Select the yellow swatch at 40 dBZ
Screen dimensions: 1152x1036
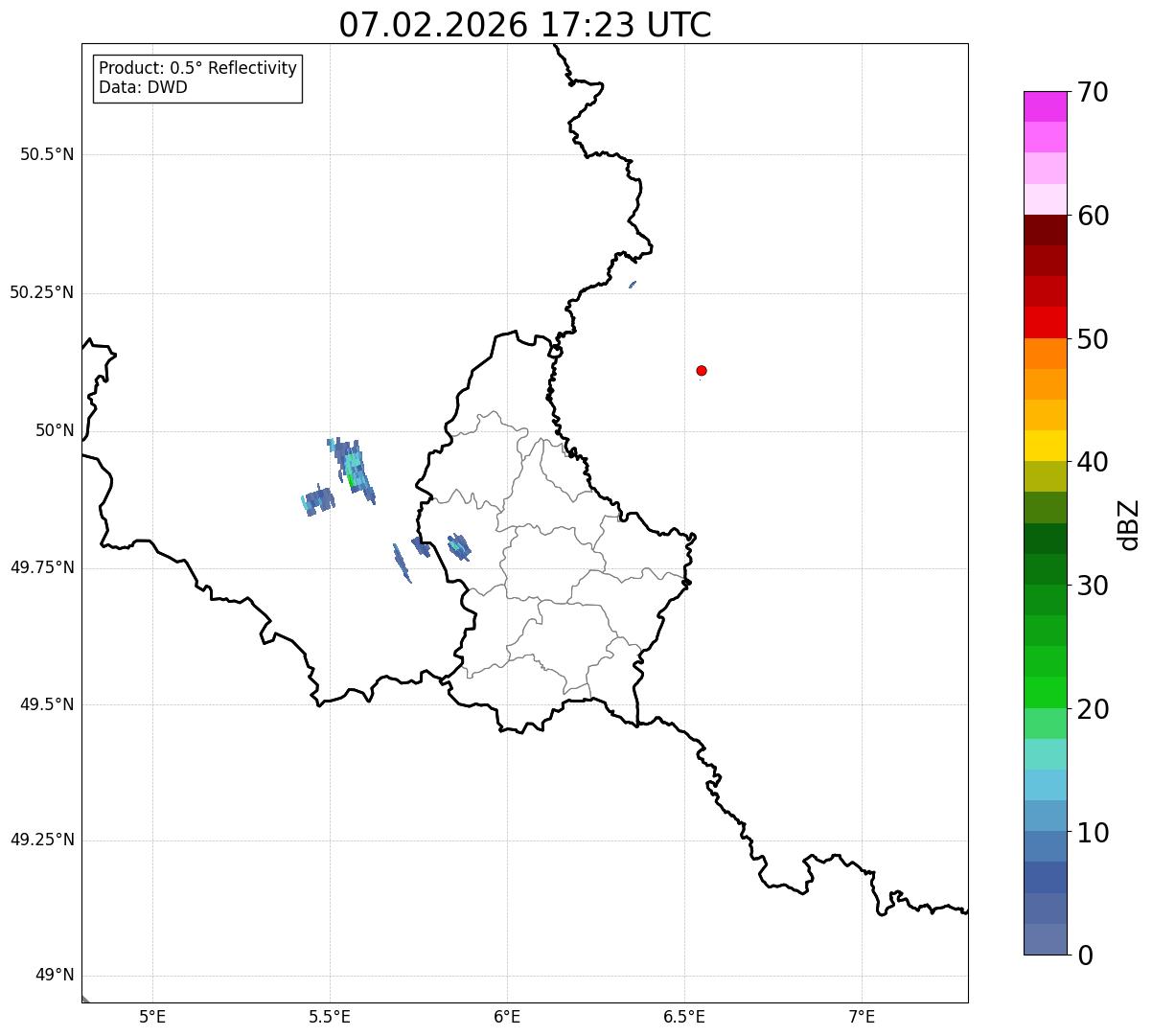pos(1045,446)
